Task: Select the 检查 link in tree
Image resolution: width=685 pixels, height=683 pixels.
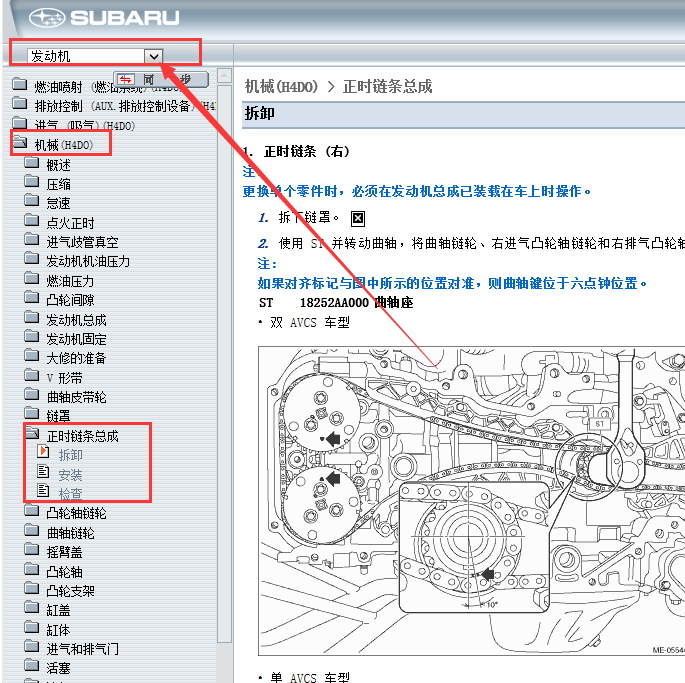Action: [70, 494]
